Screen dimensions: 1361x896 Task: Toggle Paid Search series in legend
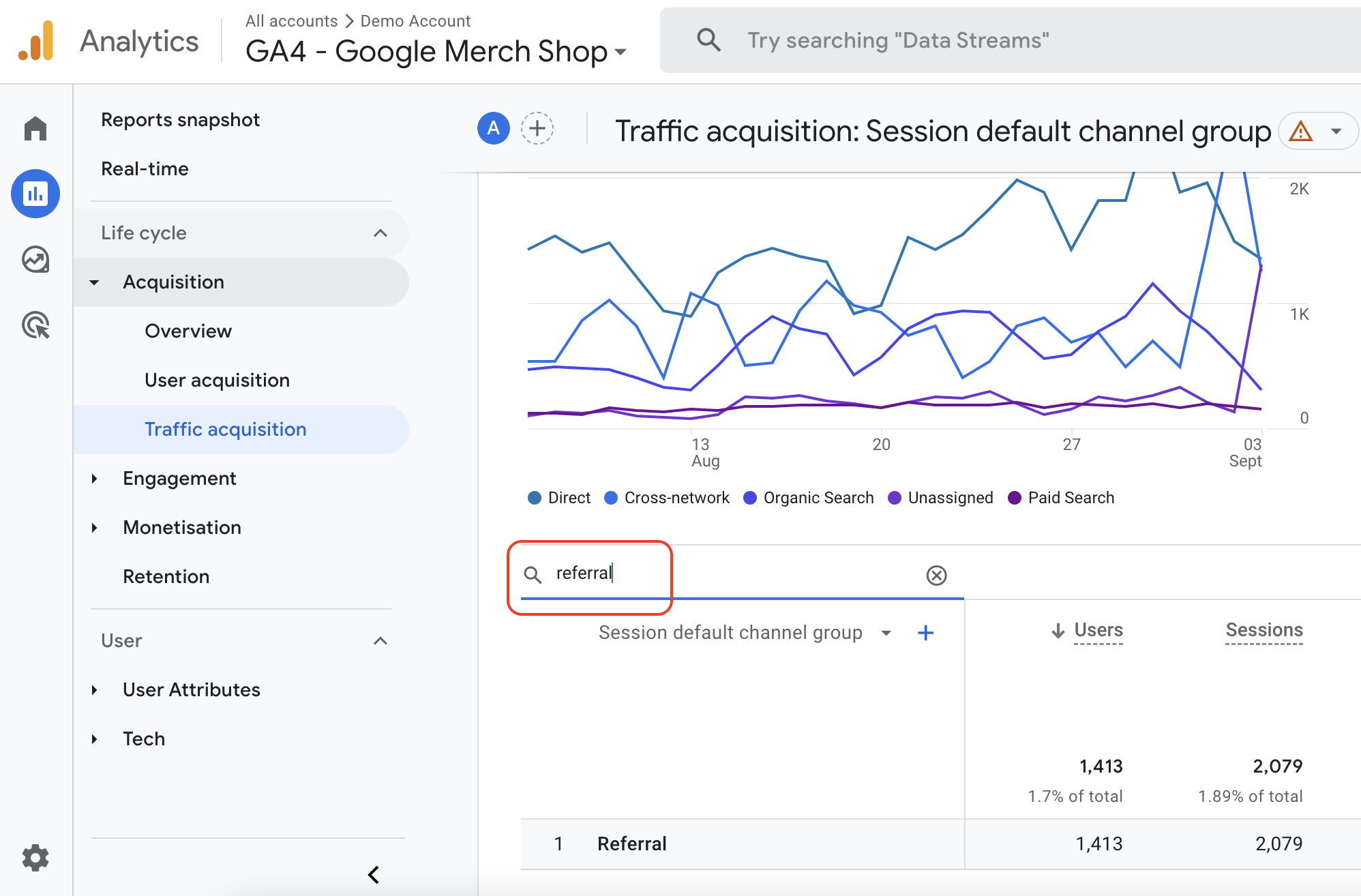pos(1061,498)
